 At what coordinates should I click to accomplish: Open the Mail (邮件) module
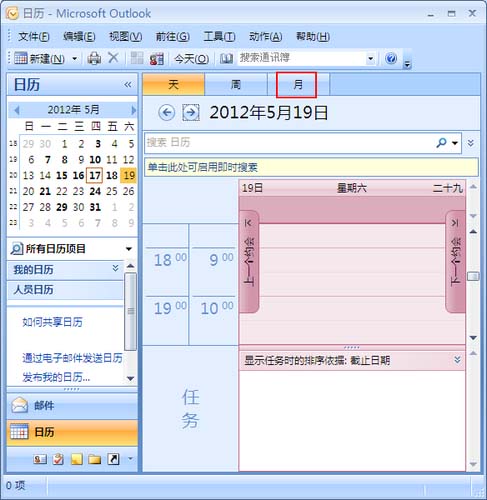72,406
